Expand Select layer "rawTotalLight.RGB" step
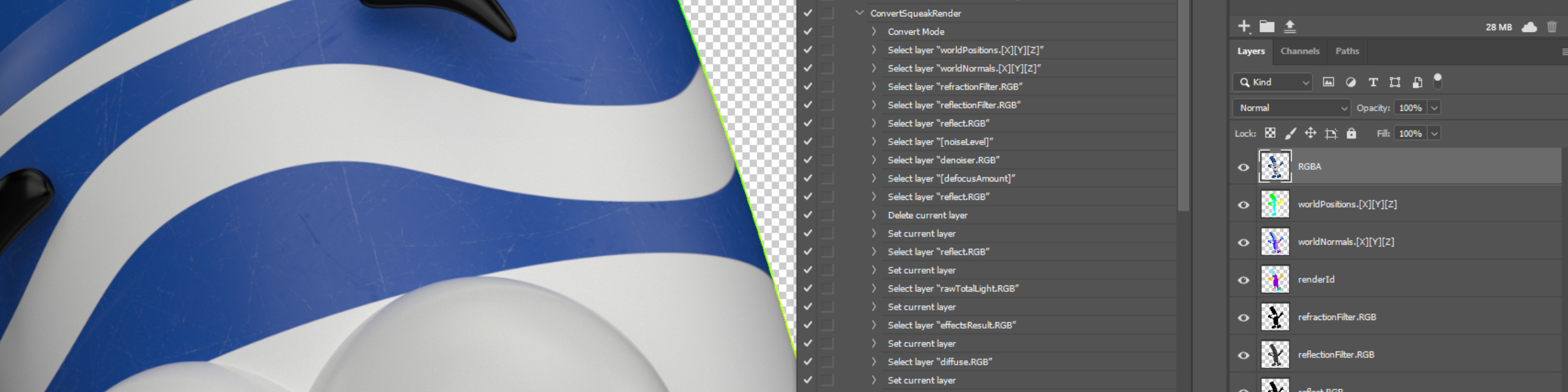The image size is (1568, 392). pyautogui.click(x=874, y=288)
